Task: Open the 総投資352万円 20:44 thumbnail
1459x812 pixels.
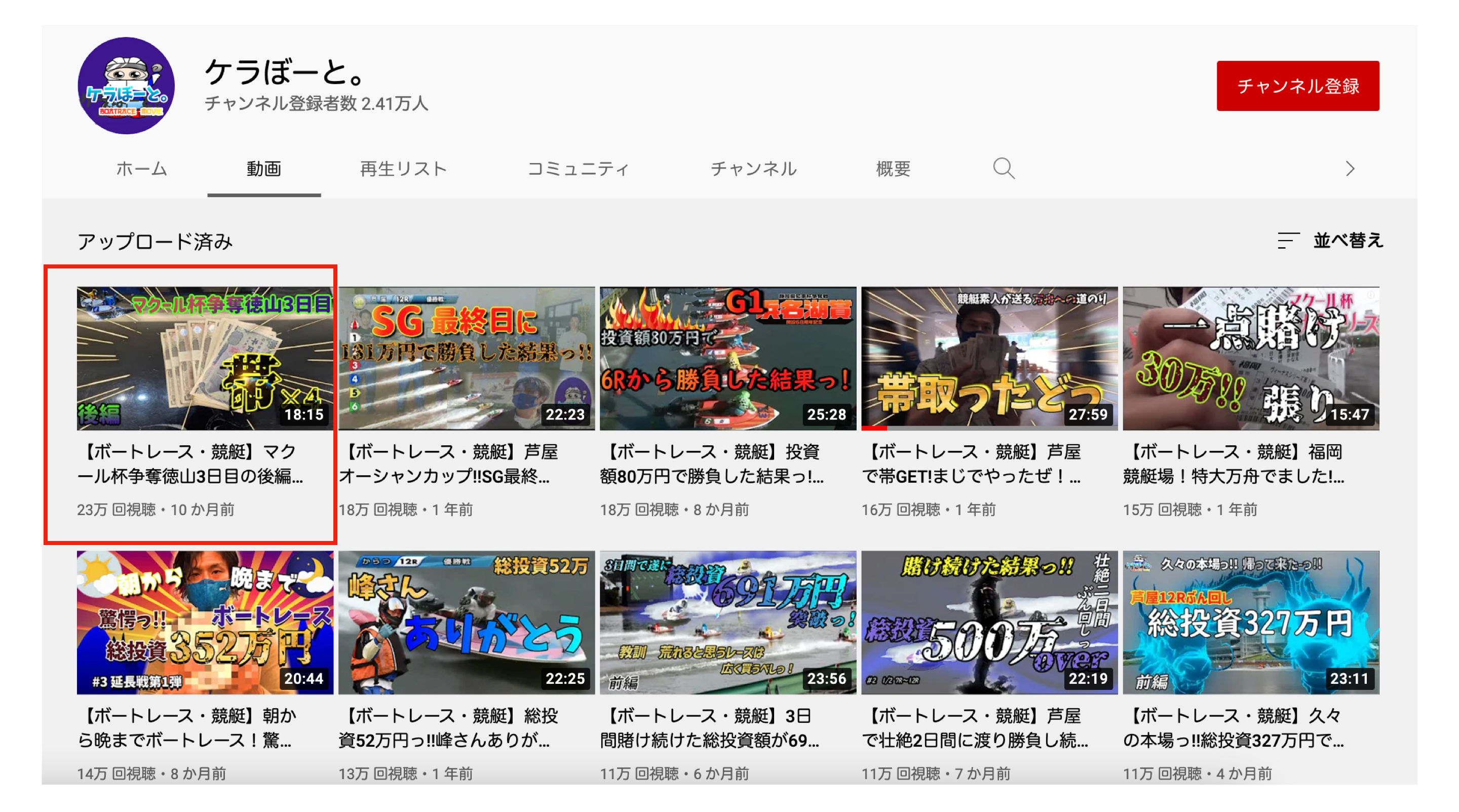Action: [205, 622]
